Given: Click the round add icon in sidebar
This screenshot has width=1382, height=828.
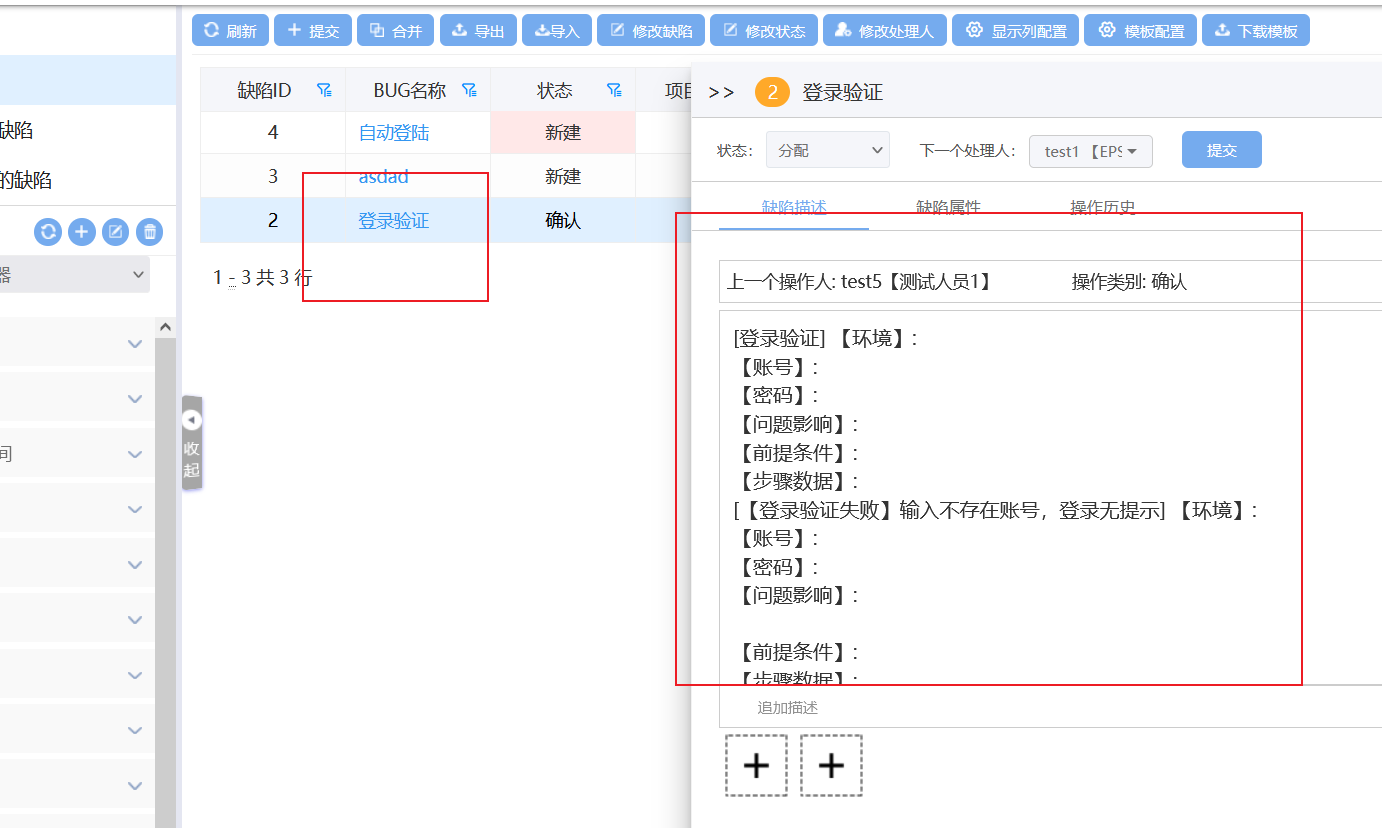Looking at the screenshot, I should click(x=82, y=232).
